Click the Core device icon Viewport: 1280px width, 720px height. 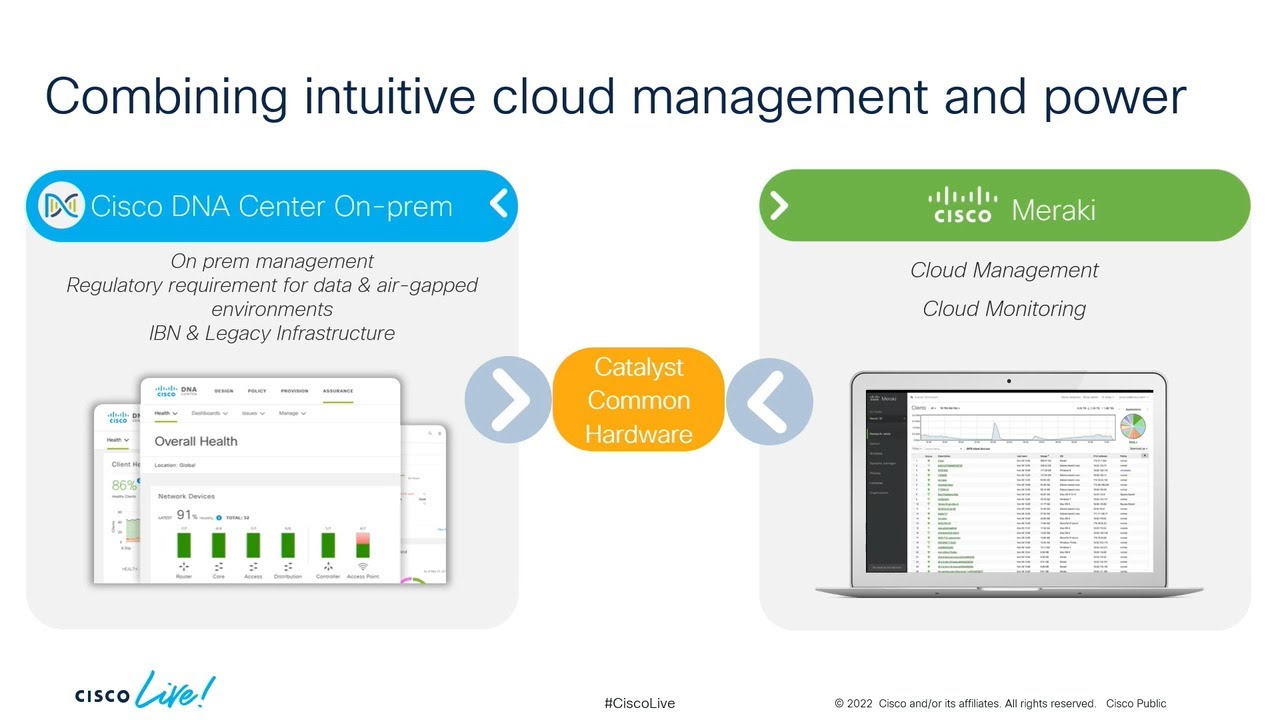pyautogui.click(x=219, y=566)
